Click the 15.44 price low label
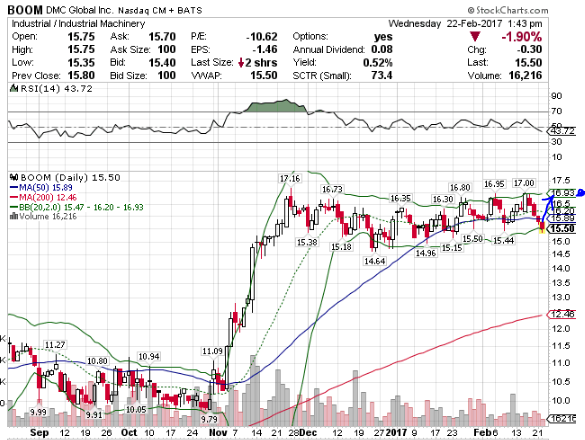Viewport: 585px width, 440px height. (x=504, y=241)
